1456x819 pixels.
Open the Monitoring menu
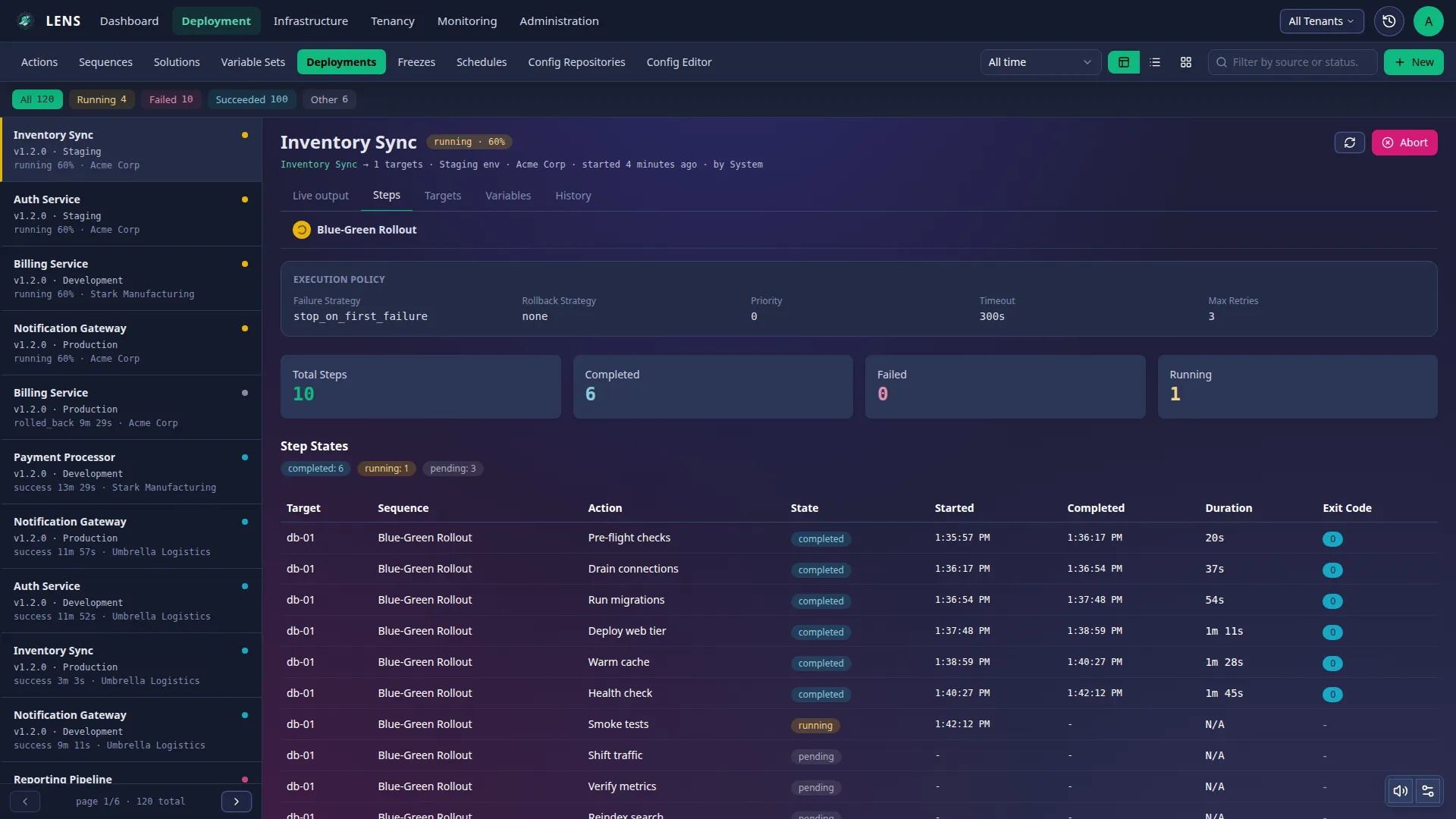467,21
